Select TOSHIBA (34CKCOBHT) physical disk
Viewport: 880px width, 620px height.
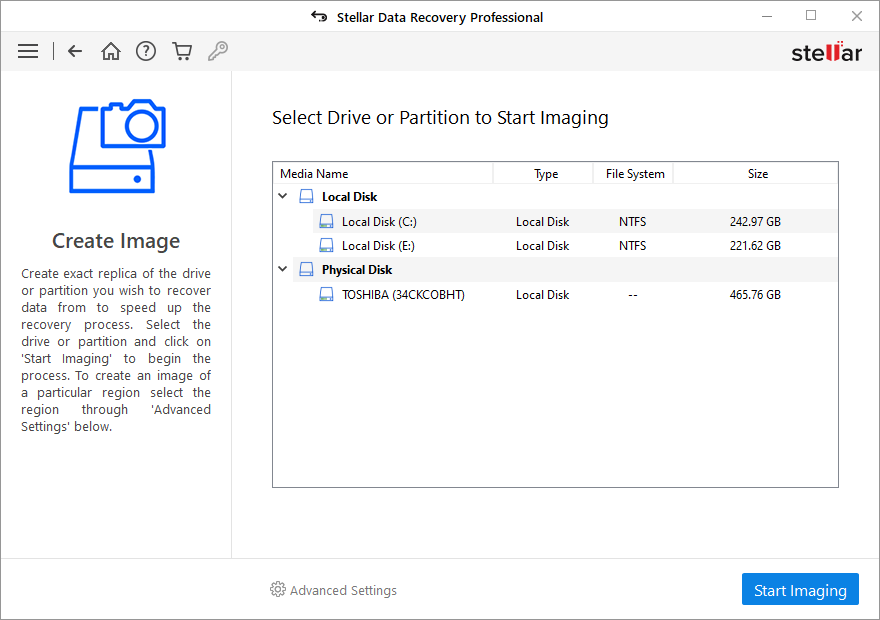click(575, 295)
